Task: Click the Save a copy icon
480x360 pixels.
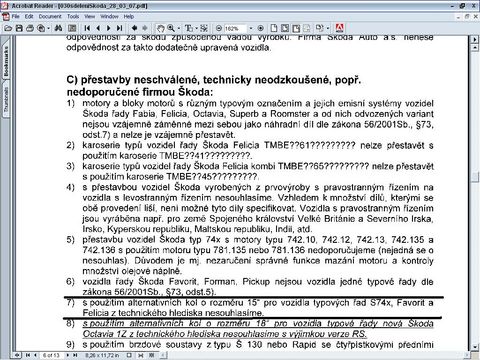Action: coord(19,28)
